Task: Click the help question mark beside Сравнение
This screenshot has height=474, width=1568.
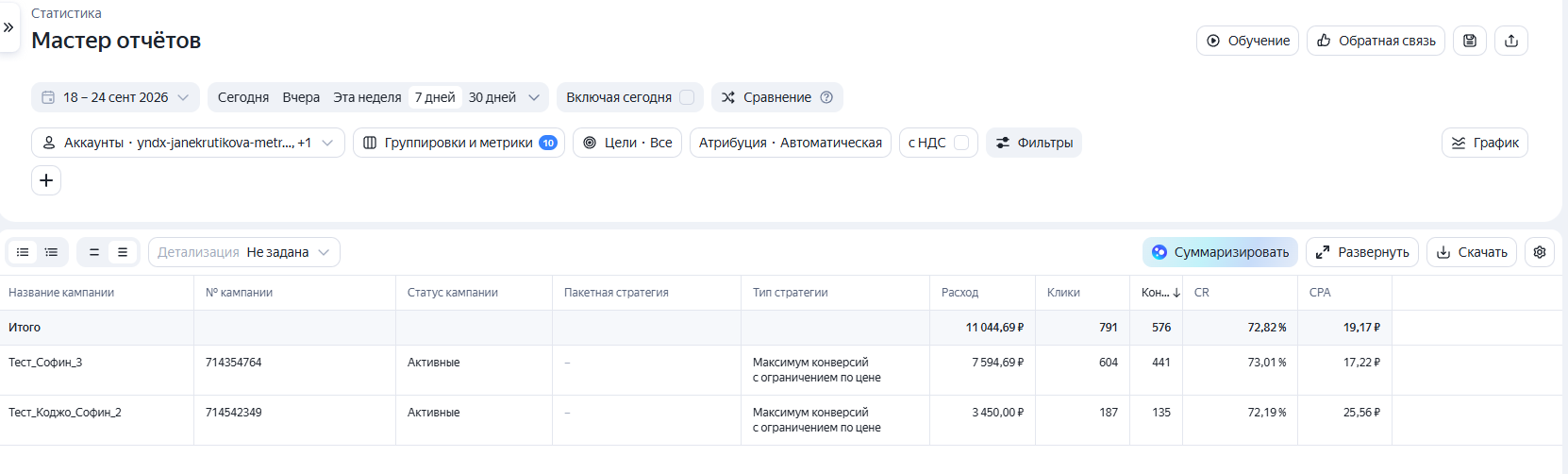Action: [x=826, y=97]
